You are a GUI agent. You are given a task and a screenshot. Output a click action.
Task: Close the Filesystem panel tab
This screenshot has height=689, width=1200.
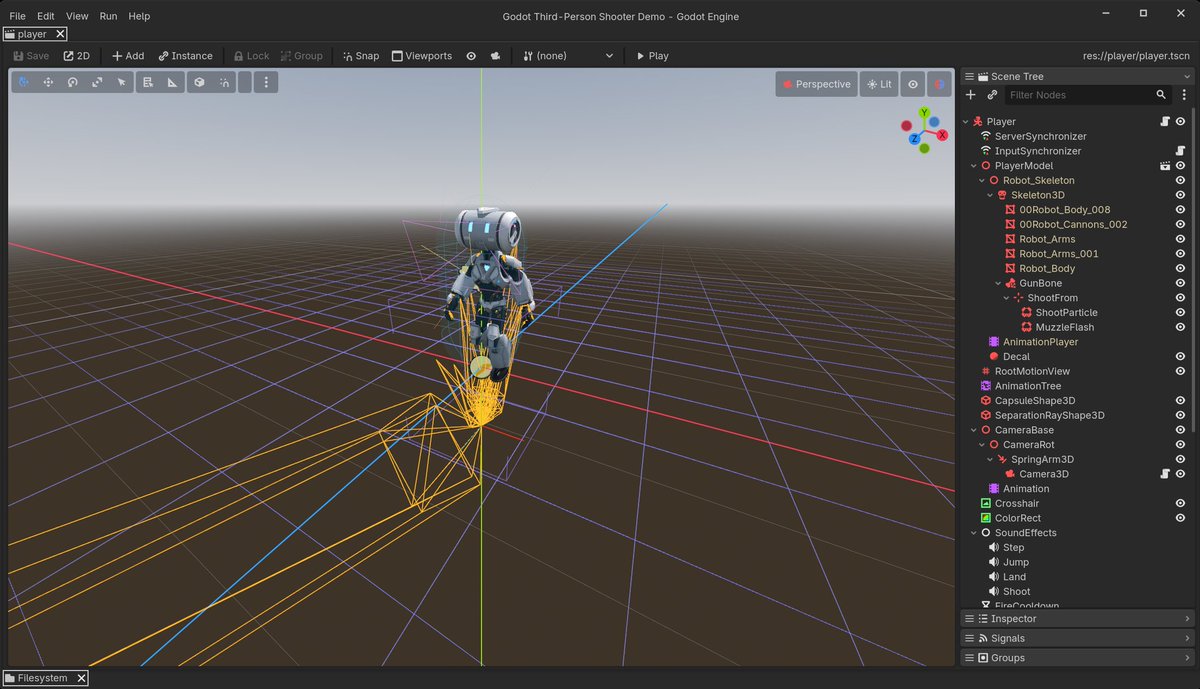81,678
